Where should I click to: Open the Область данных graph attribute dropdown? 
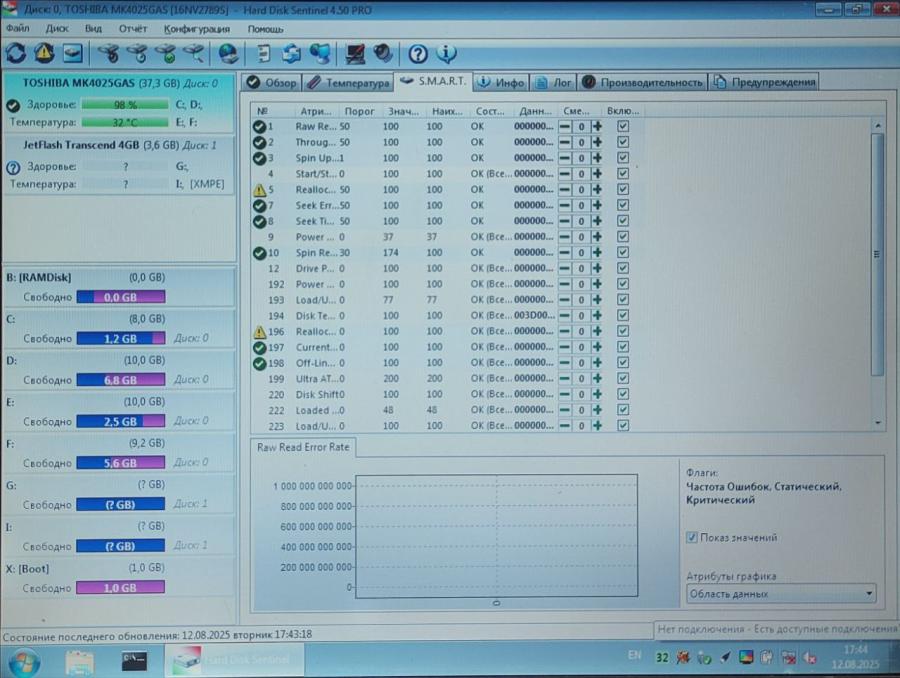[x=781, y=594]
